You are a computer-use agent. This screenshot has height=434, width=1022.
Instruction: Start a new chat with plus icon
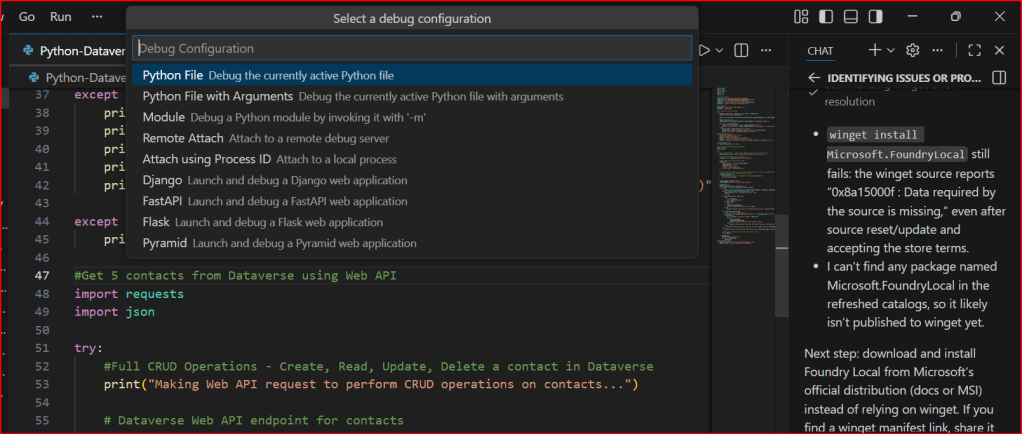coord(875,50)
